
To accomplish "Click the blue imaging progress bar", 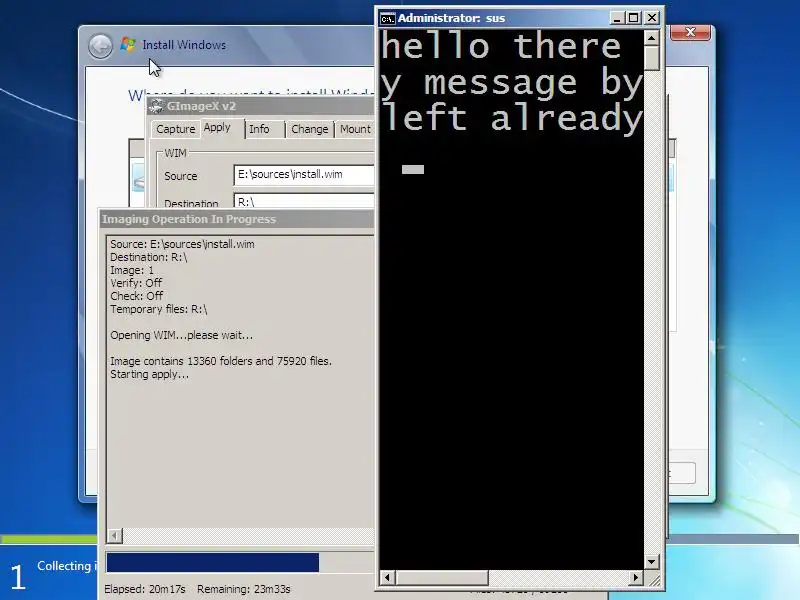I will pyautogui.click(x=213, y=563).
